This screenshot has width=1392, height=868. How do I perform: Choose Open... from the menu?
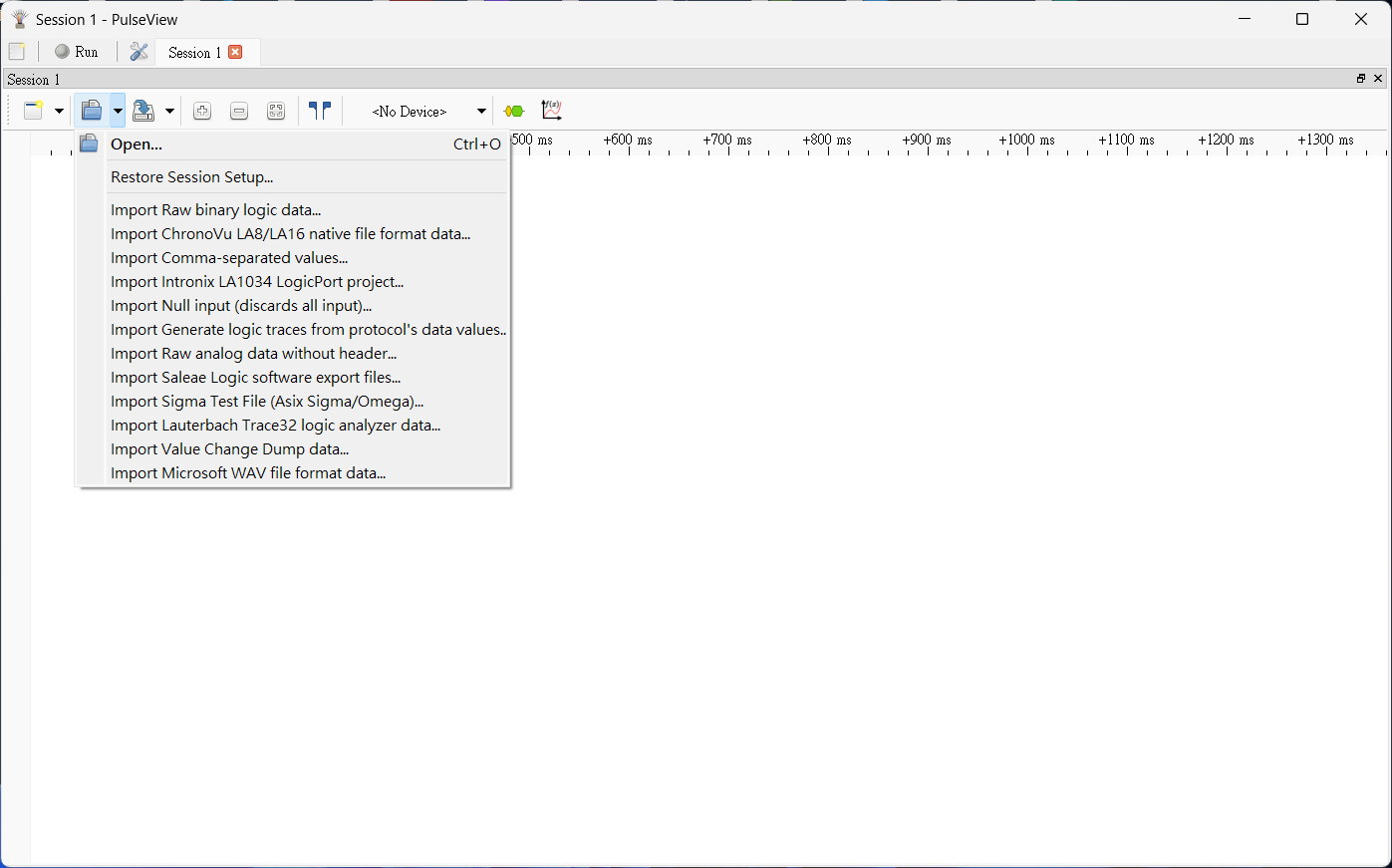pos(293,145)
